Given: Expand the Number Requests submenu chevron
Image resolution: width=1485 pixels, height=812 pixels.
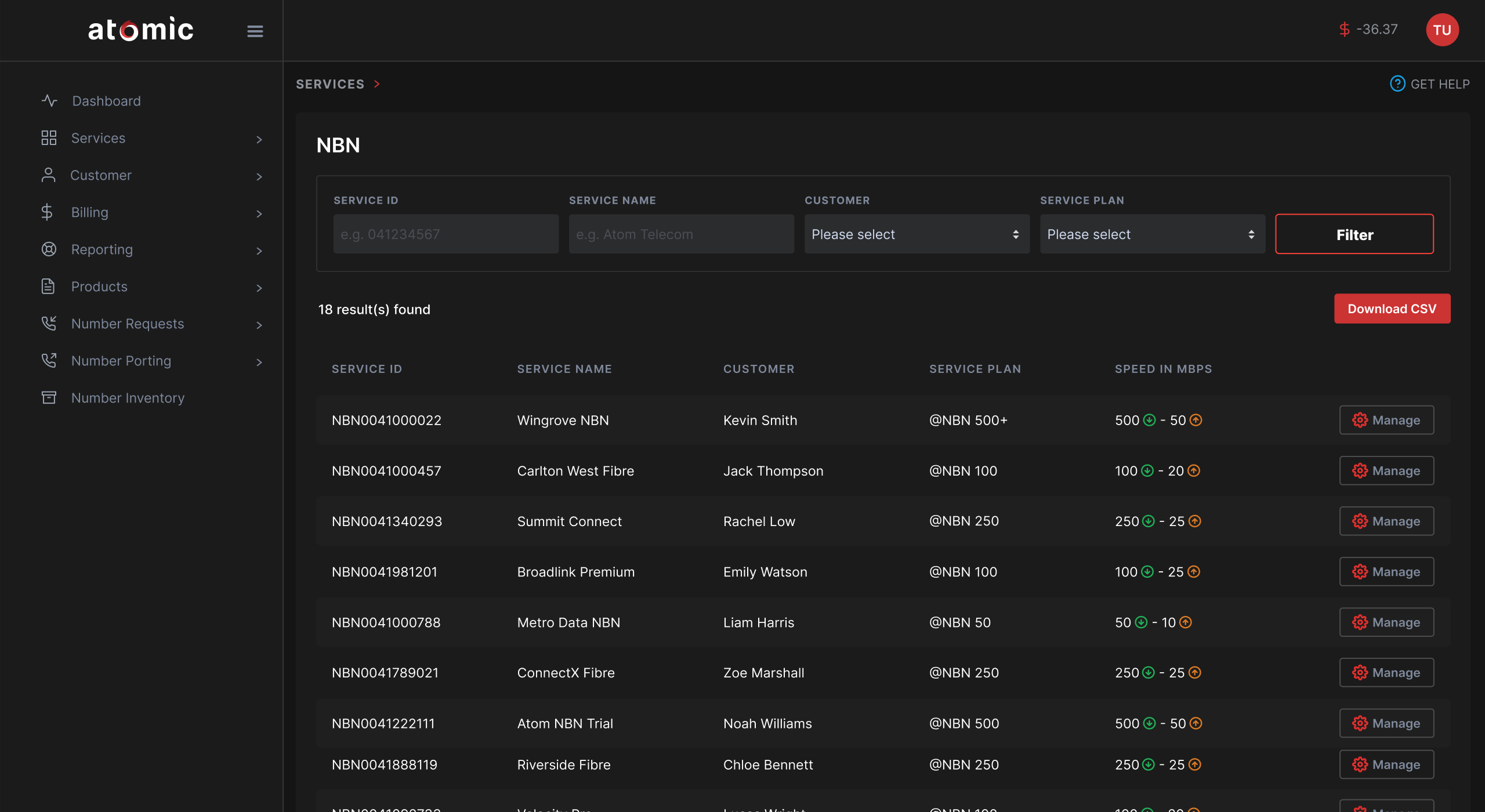Looking at the screenshot, I should (x=259, y=325).
